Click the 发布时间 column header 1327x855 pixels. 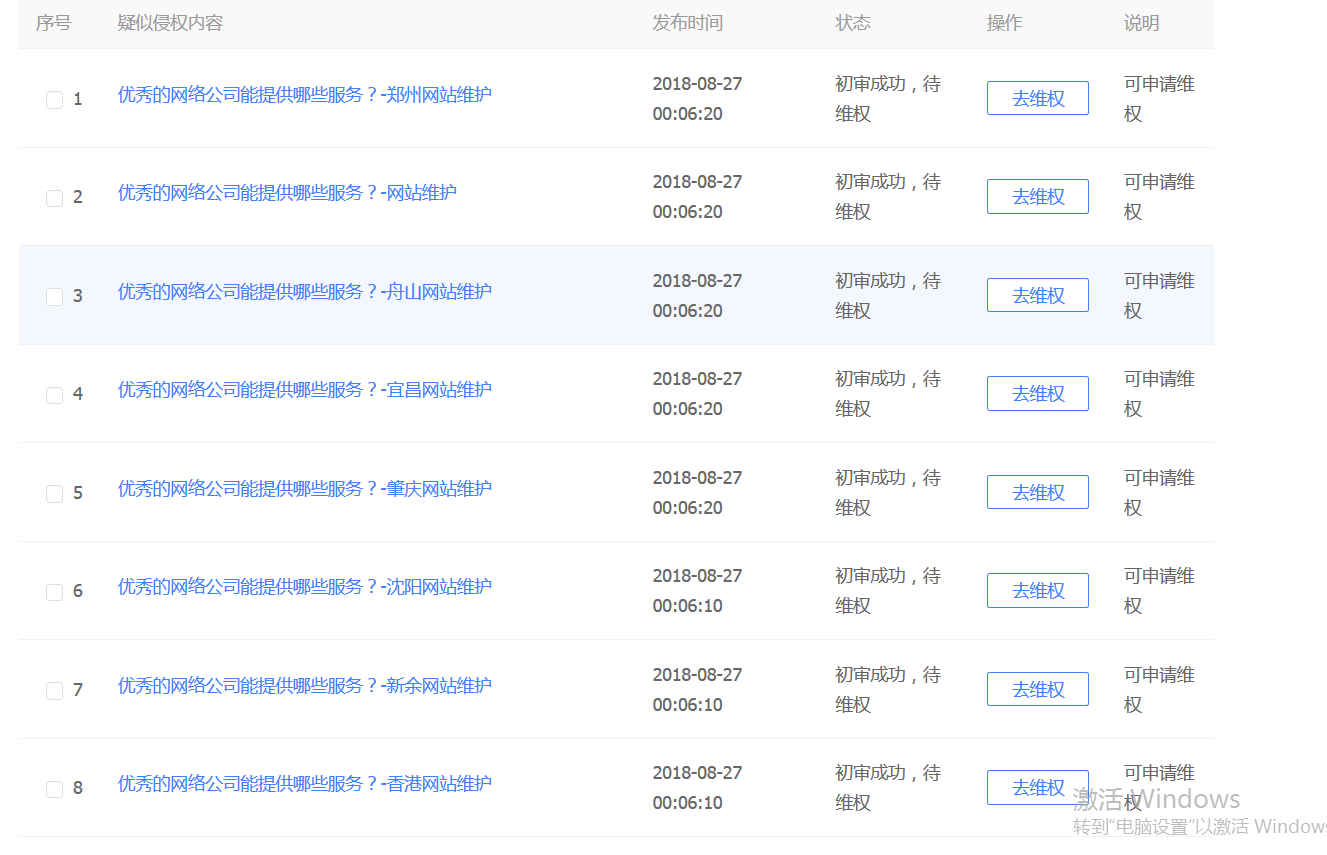[687, 23]
